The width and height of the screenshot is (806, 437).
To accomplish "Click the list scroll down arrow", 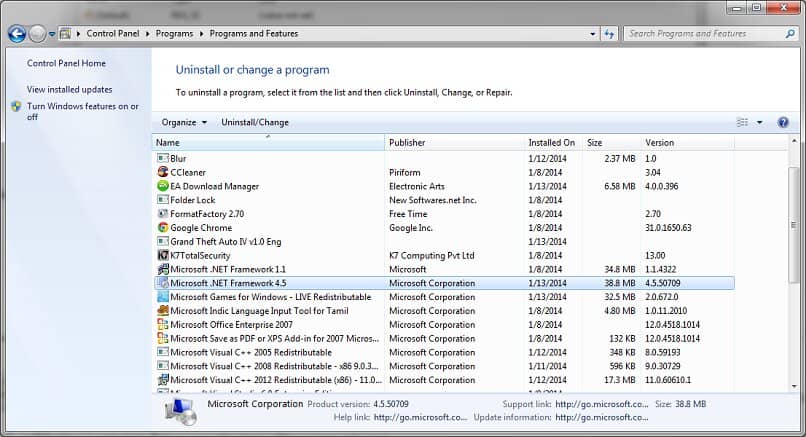I will [794, 386].
